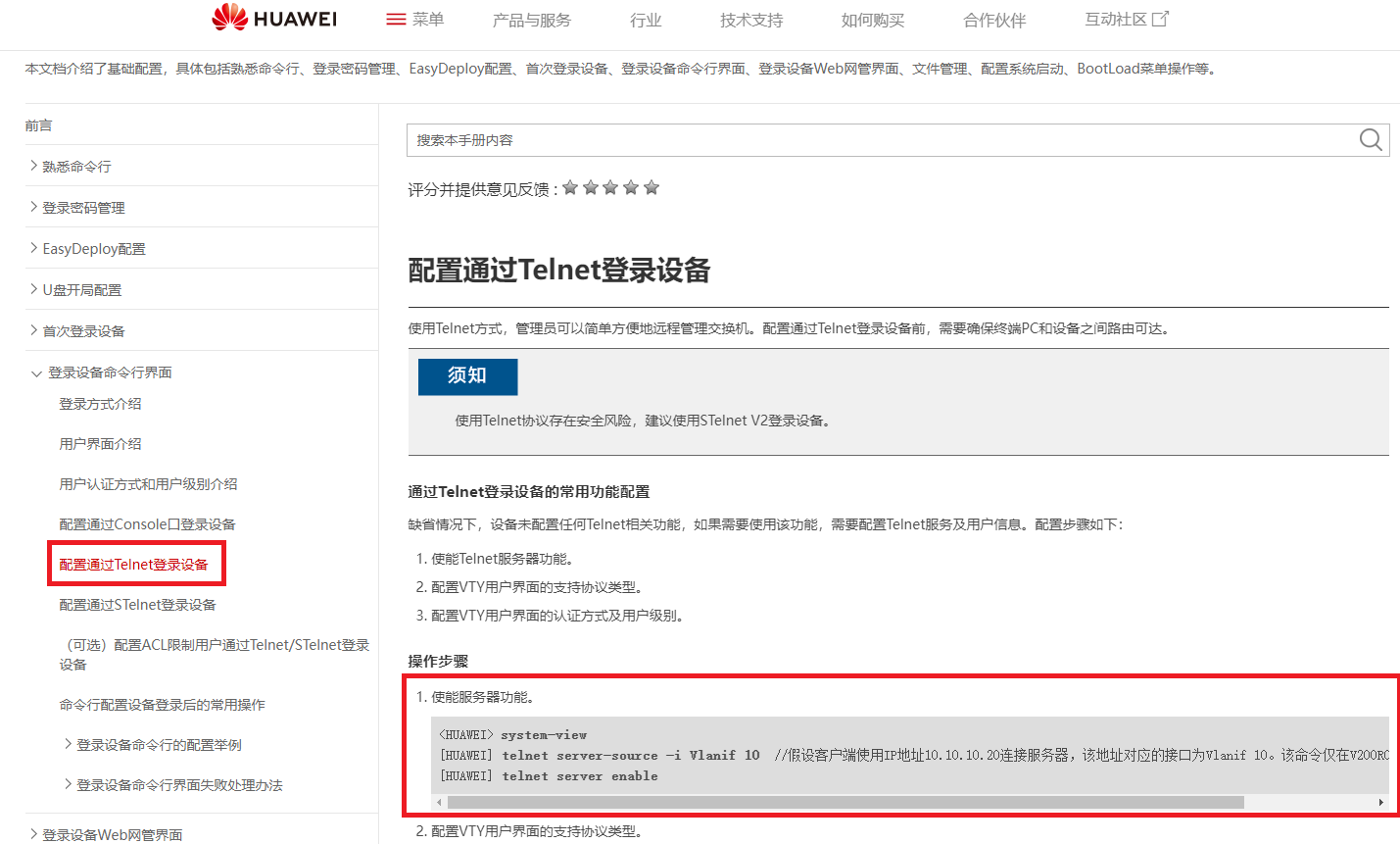Screen dimensions: 1400x844
Task: Click the 配置通过Telnet登录设备 page heading
Action: coord(559,271)
